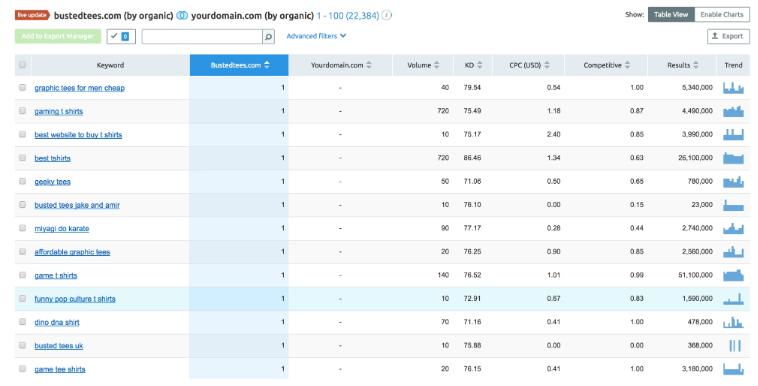
Task: Check the box for miyagi do karate
Action: pyautogui.click(x=22, y=228)
